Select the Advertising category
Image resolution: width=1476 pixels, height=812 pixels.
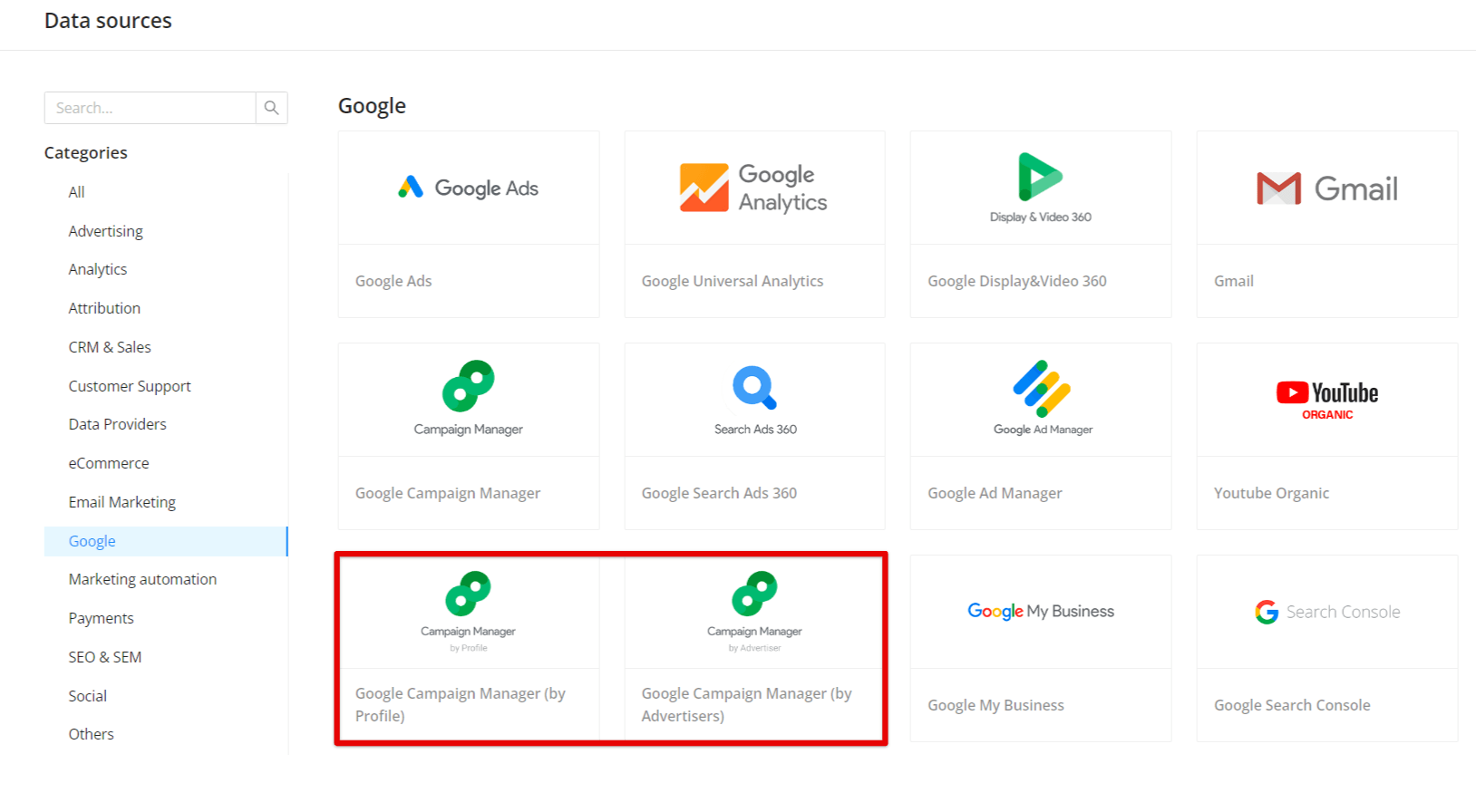pos(105,231)
